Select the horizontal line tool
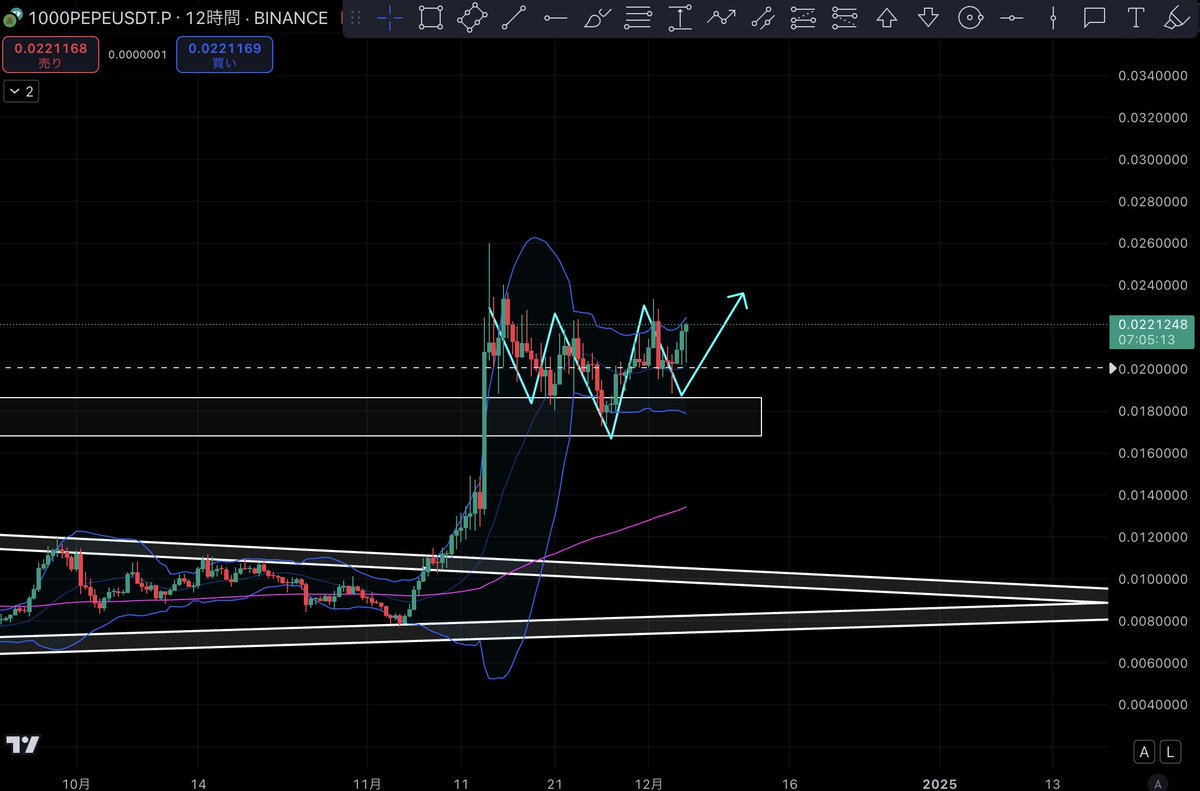 click(x=1011, y=18)
